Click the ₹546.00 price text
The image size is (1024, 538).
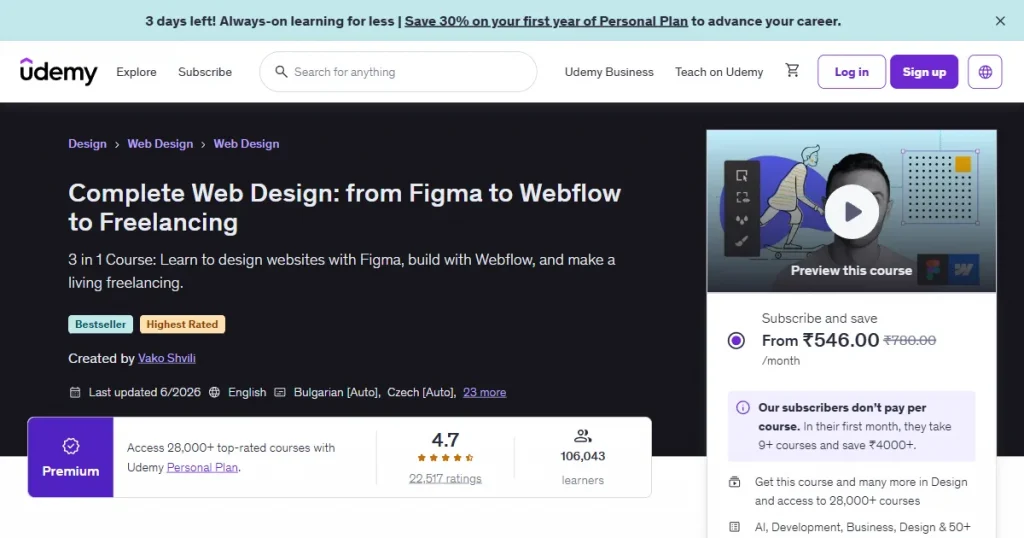[840, 340]
